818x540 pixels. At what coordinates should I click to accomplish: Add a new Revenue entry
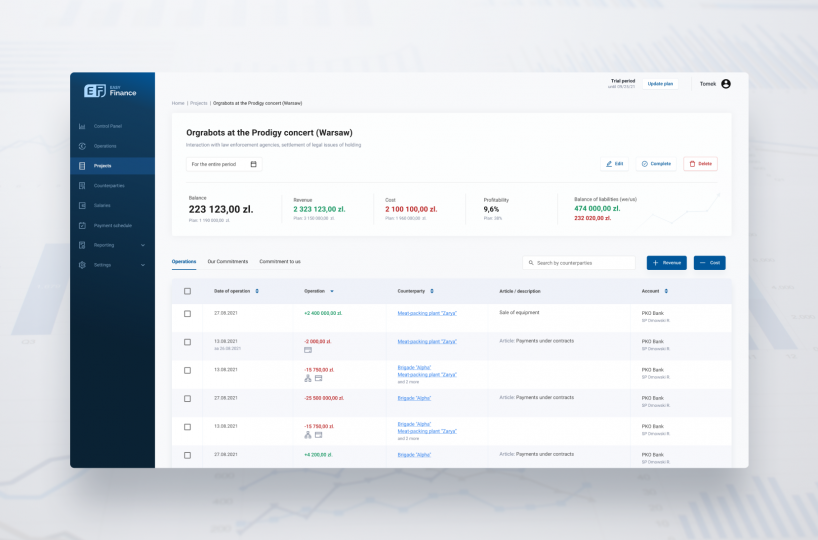point(666,262)
